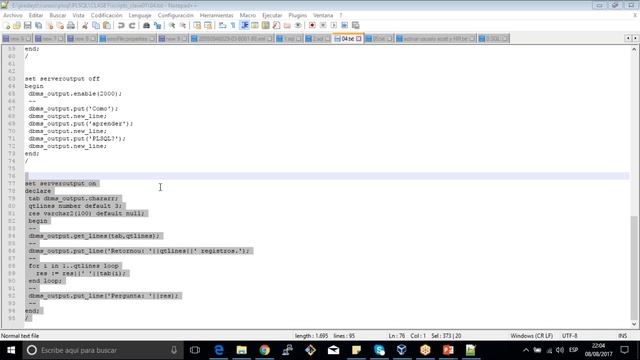Click the Zoom In toolbar icon
The width and height of the screenshot is (640, 360).
click(172, 25)
